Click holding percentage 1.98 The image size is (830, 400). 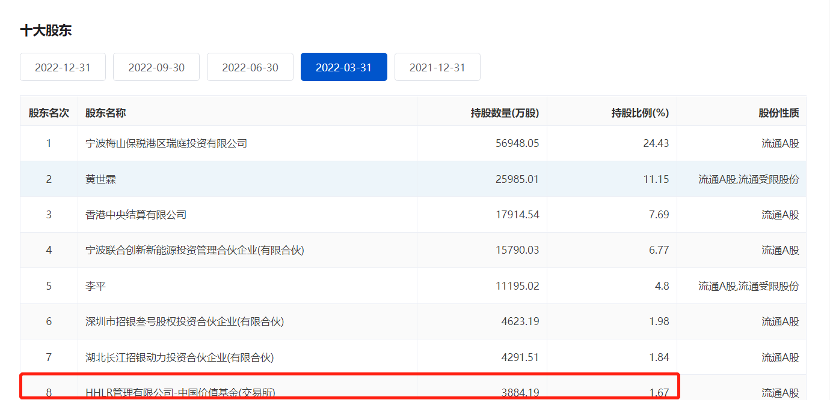[659, 321]
